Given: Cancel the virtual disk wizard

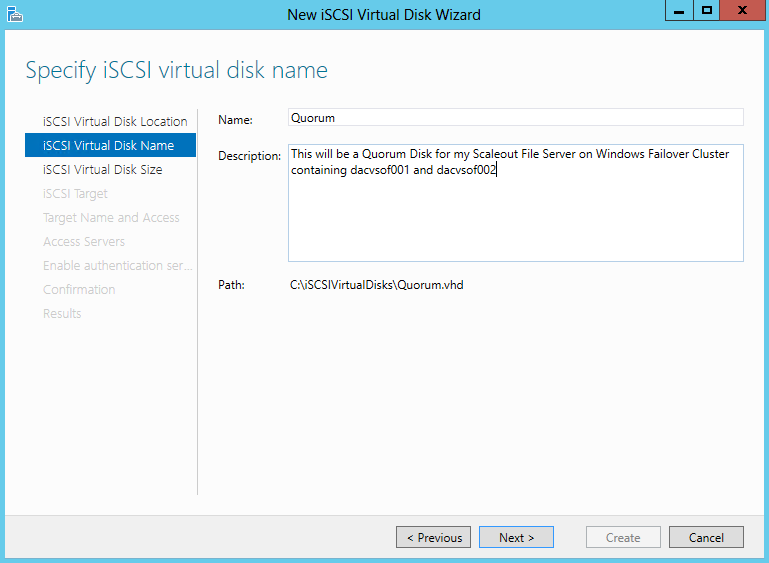Looking at the screenshot, I should [x=706, y=537].
